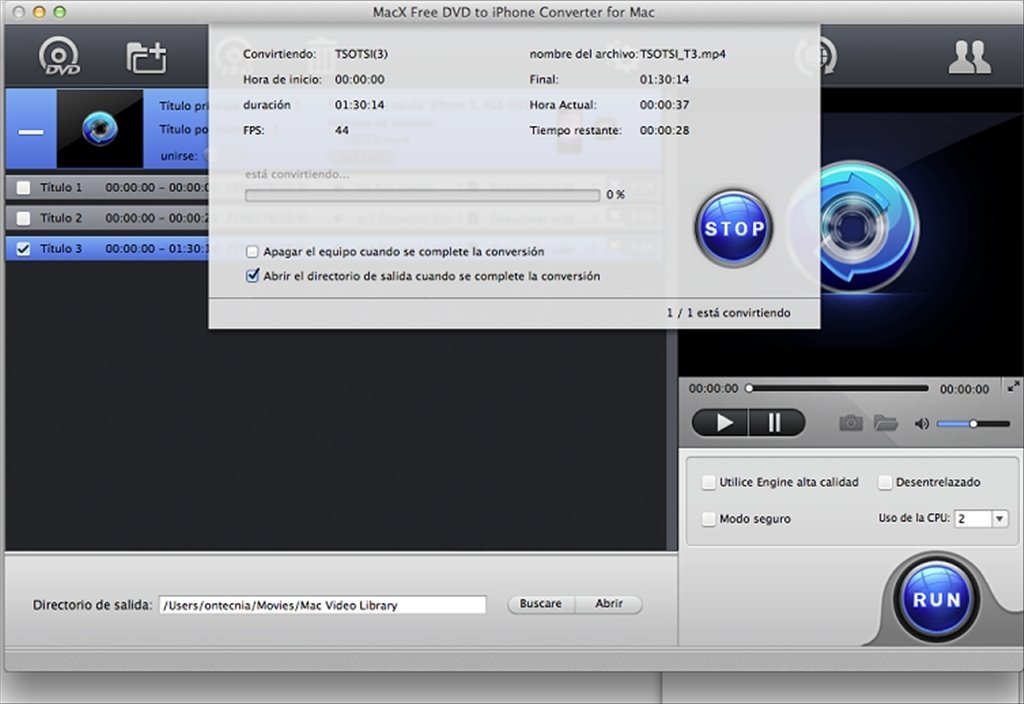Enable 'Utilice Engine alta calidad' checkbox
Screen dimensions: 1024x704
pos(708,483)
